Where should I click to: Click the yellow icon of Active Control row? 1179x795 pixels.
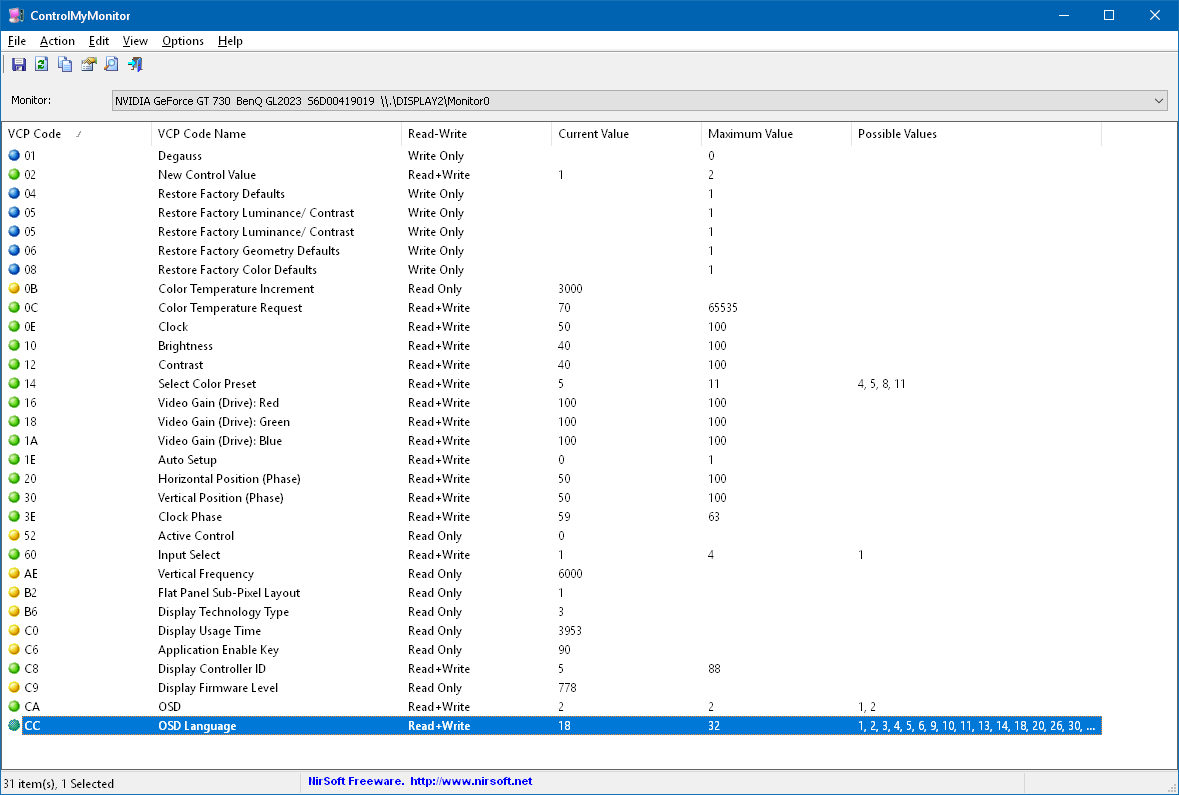[x=14, y=536]
